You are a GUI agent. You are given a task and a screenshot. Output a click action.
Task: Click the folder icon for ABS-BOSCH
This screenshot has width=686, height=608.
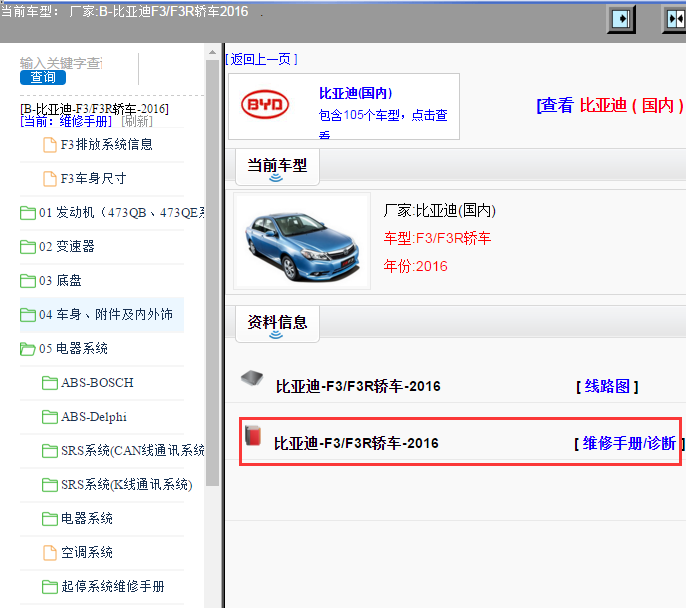click(49, 383)
